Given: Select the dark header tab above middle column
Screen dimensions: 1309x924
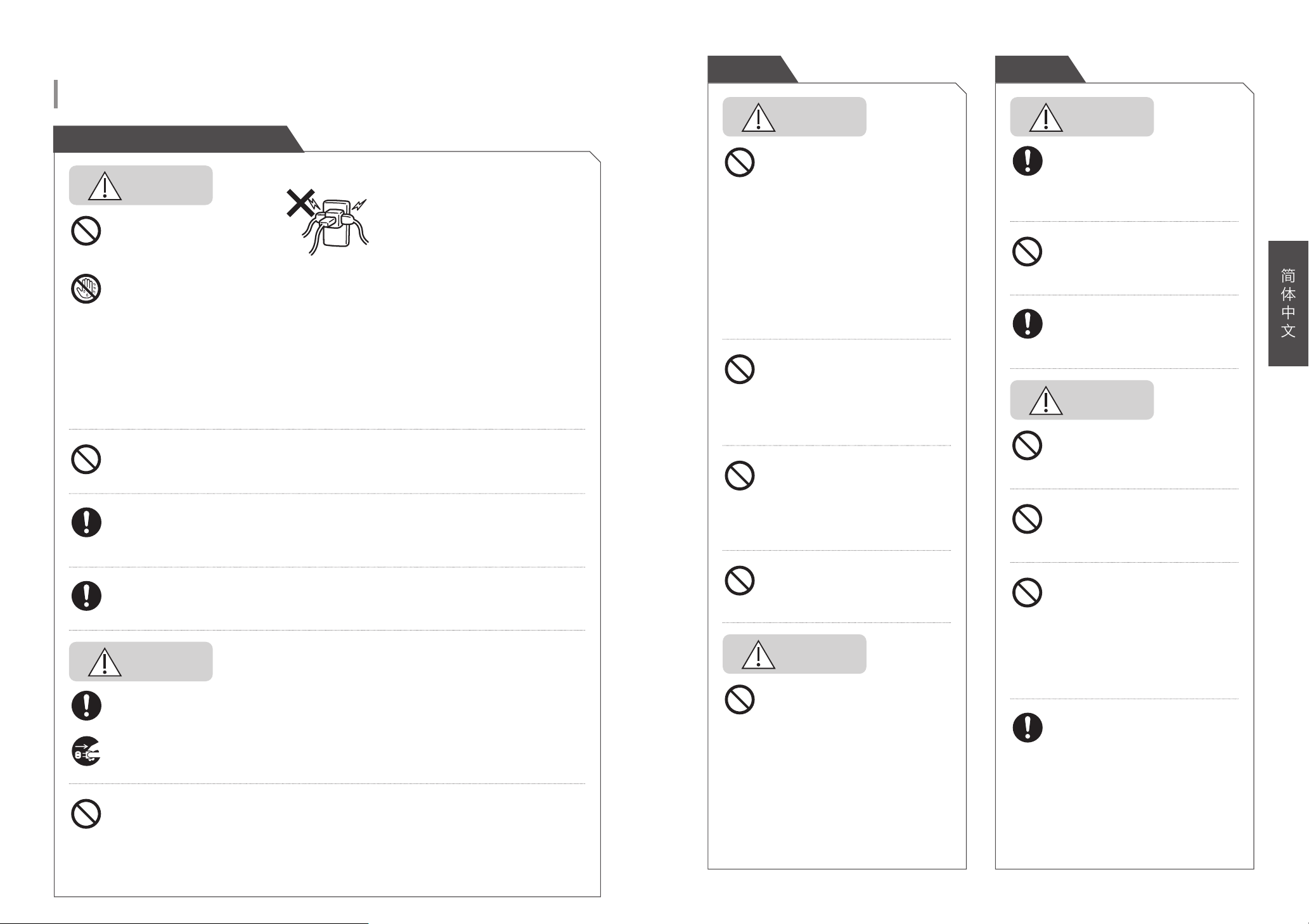Looking at the screenshot, I should point(752,69).
